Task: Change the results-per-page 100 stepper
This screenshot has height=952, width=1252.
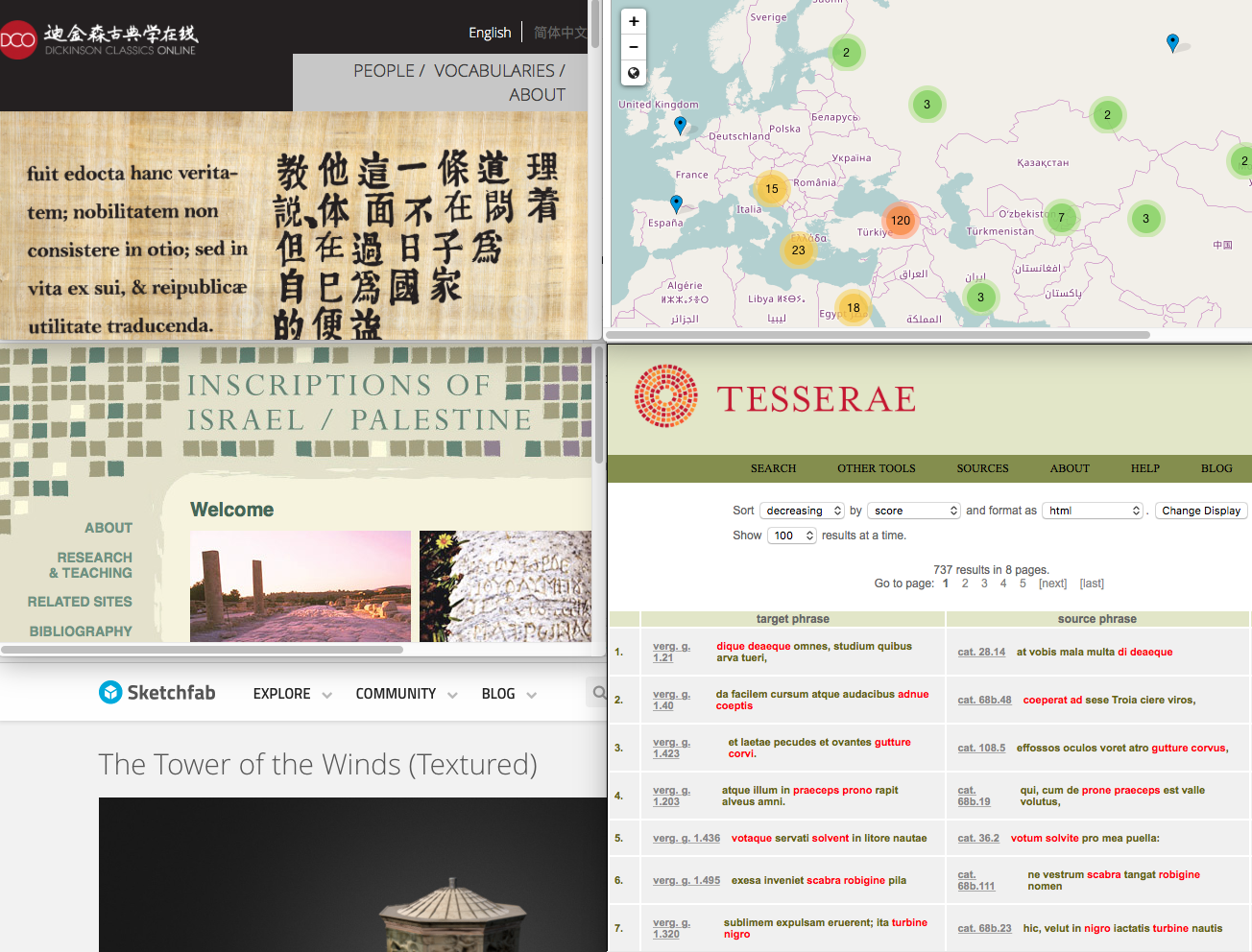Action: (x=791, y=535)
